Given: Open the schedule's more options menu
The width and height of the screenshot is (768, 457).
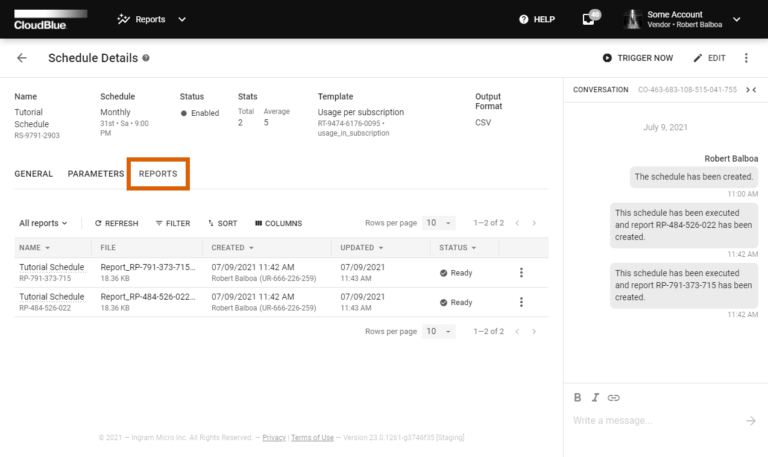Looking at the screenshot, I should tap(746, 58).
